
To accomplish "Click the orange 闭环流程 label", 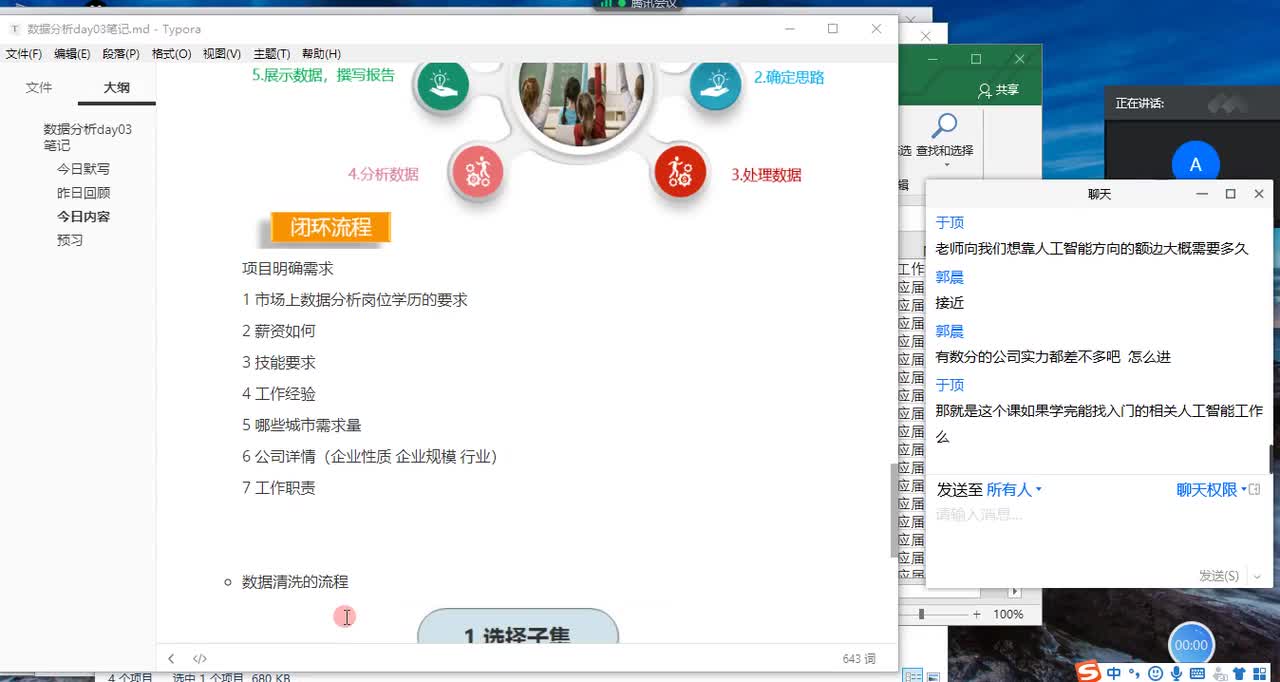I will pos(330,227).
